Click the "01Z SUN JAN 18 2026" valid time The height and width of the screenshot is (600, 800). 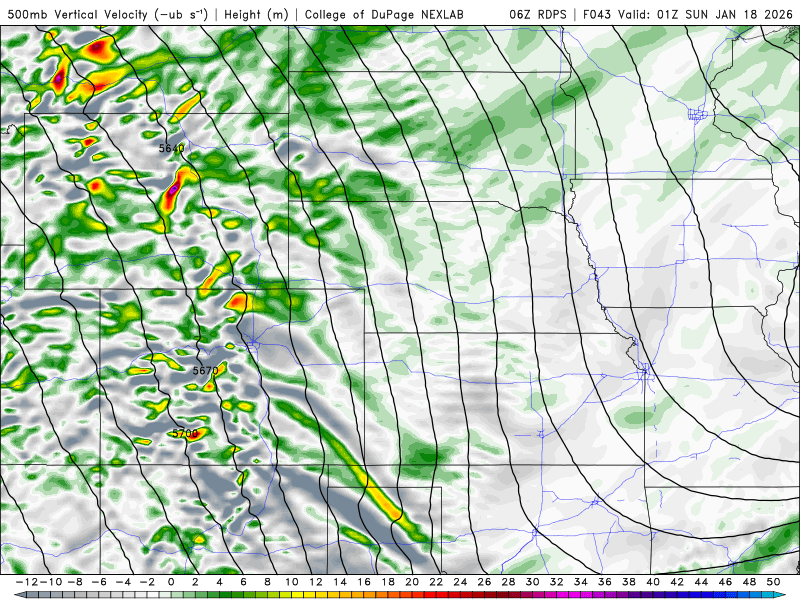point(725,14)
